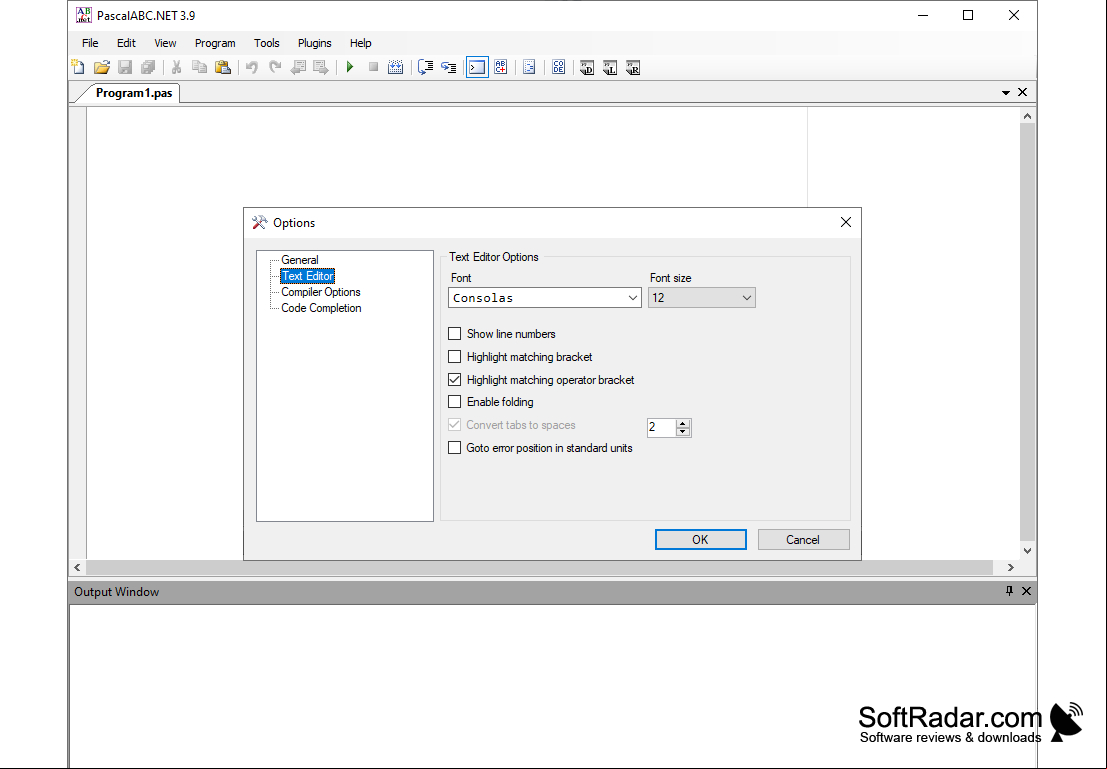Click the CODE toolbar icon

point(558,67)
